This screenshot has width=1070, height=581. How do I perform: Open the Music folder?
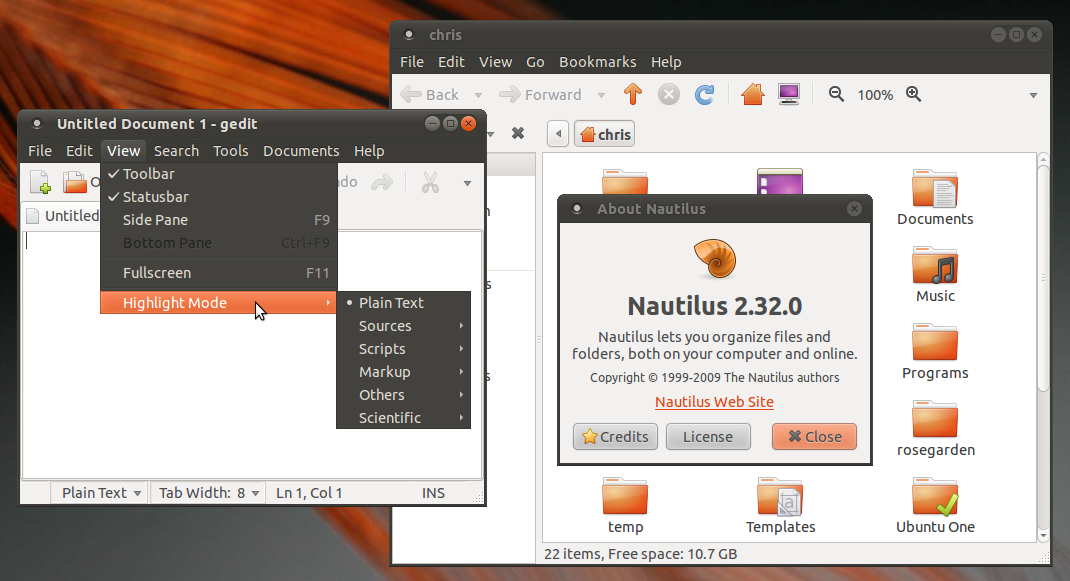point(935,275)
